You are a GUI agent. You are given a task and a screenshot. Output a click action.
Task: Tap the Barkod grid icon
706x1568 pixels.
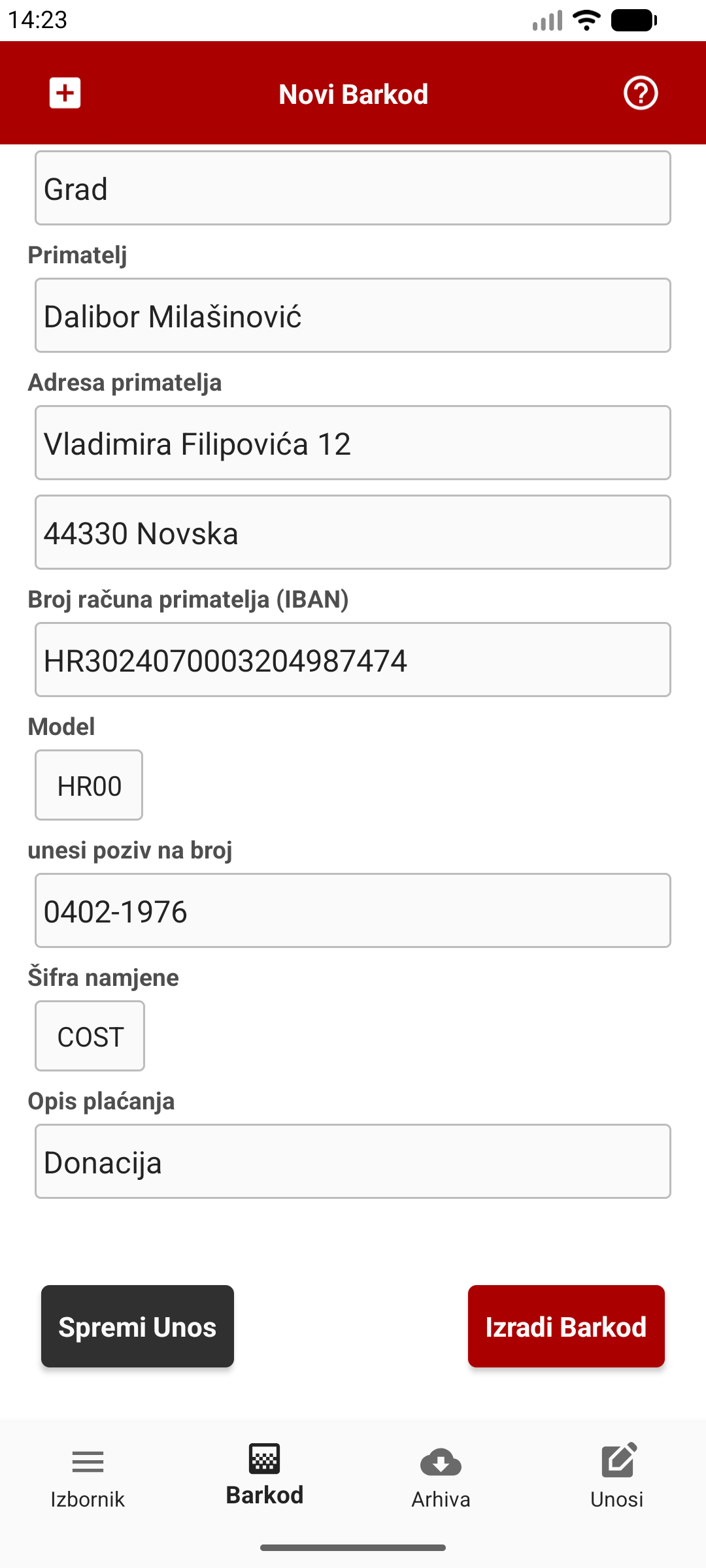click(264, 1459)
